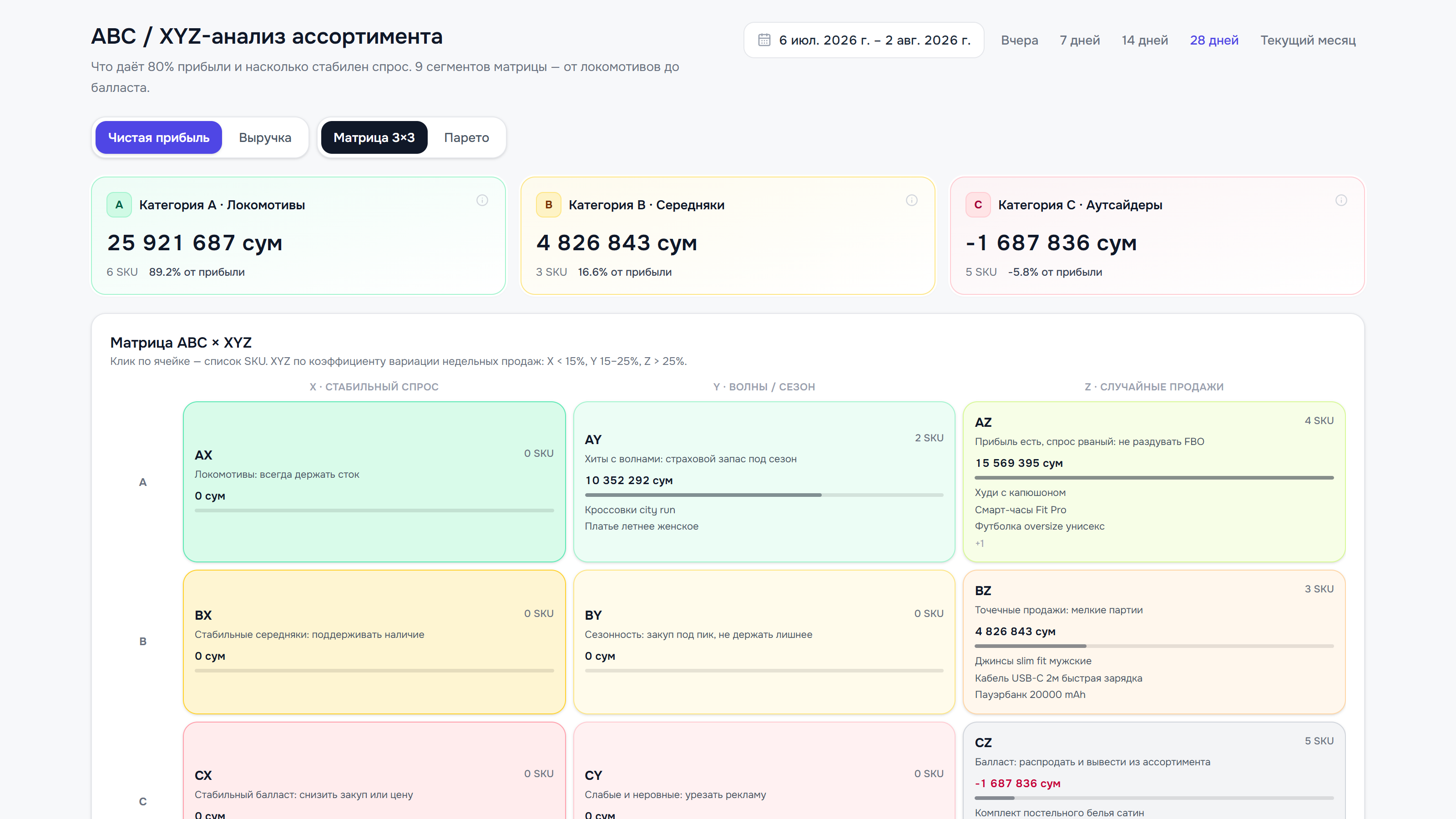The height and width of the screenshot is (819, 1456).
Task: Open the BZ matrix cell
Action: coord(1154,642)
